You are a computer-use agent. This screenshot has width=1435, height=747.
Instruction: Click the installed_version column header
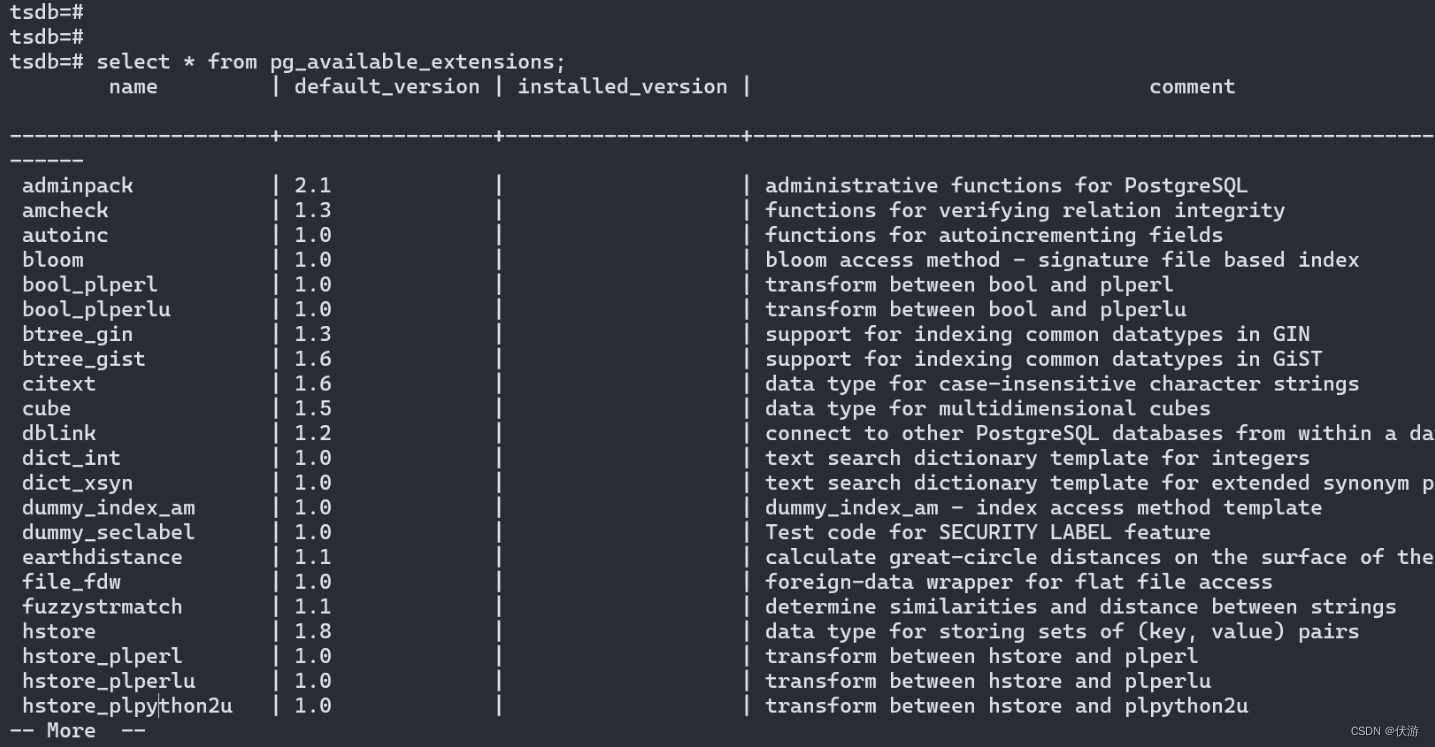pyautogui.click(x=622, y=87)
